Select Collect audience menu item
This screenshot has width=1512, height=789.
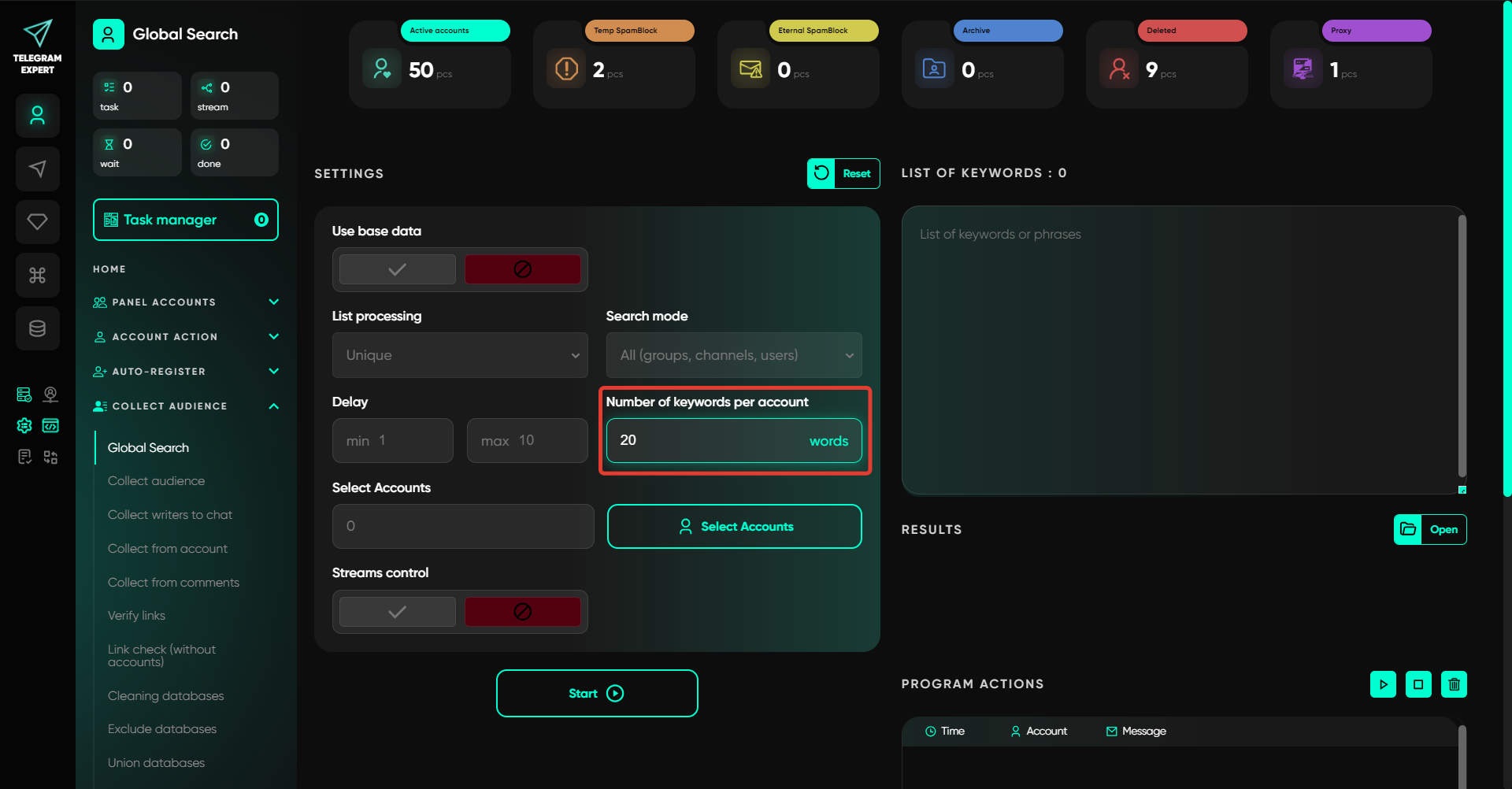tap(156, 481)
